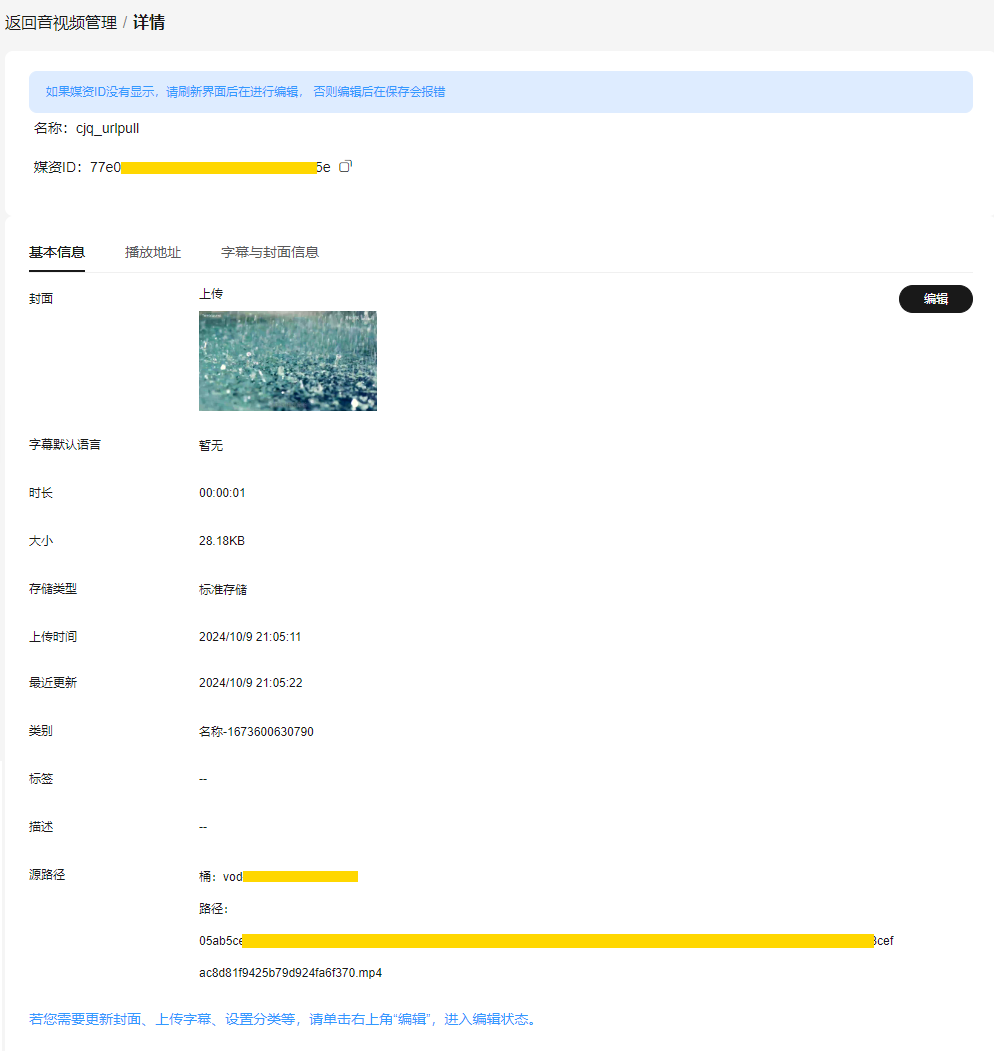The width and height of the screenshot is (994, 1062).
Task: Click the bottom blue edit hint text
Action: (x=284, y=1019)
